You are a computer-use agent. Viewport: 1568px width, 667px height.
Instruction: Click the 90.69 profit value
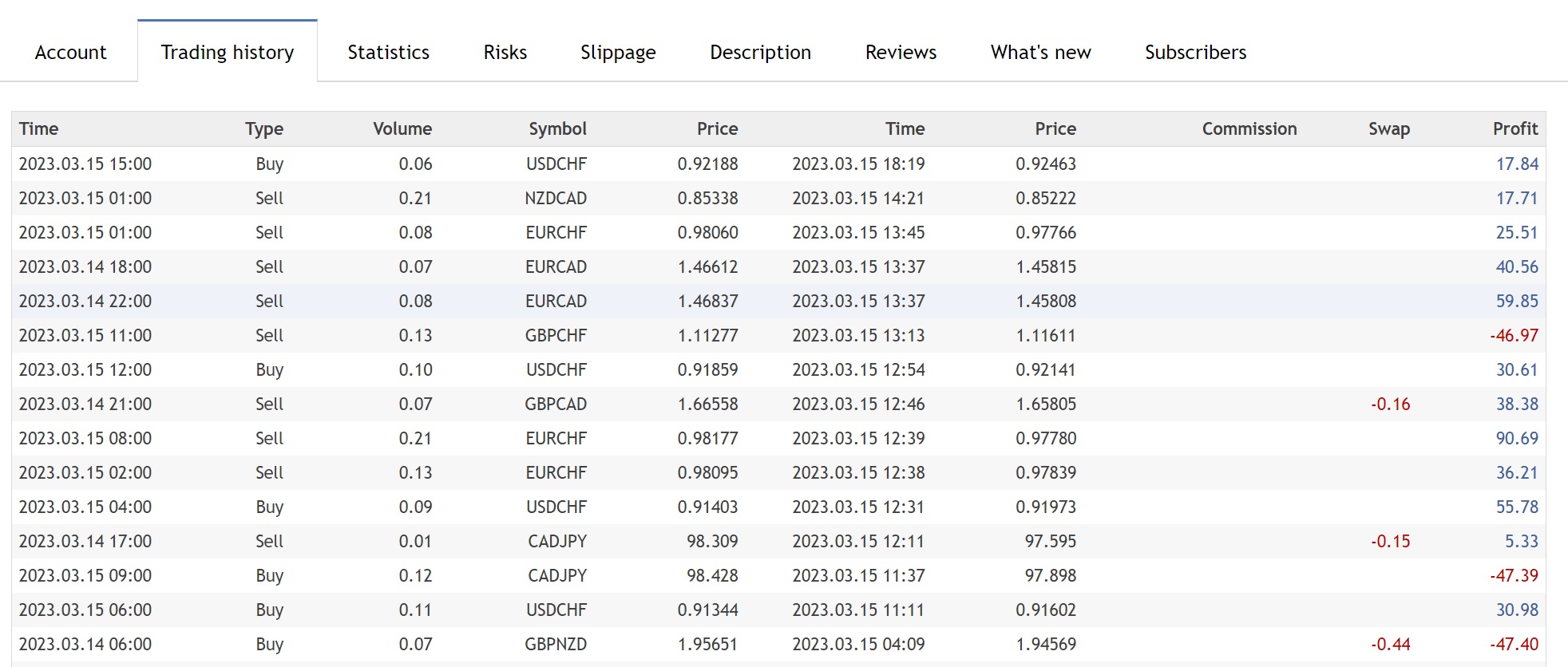1516,439
